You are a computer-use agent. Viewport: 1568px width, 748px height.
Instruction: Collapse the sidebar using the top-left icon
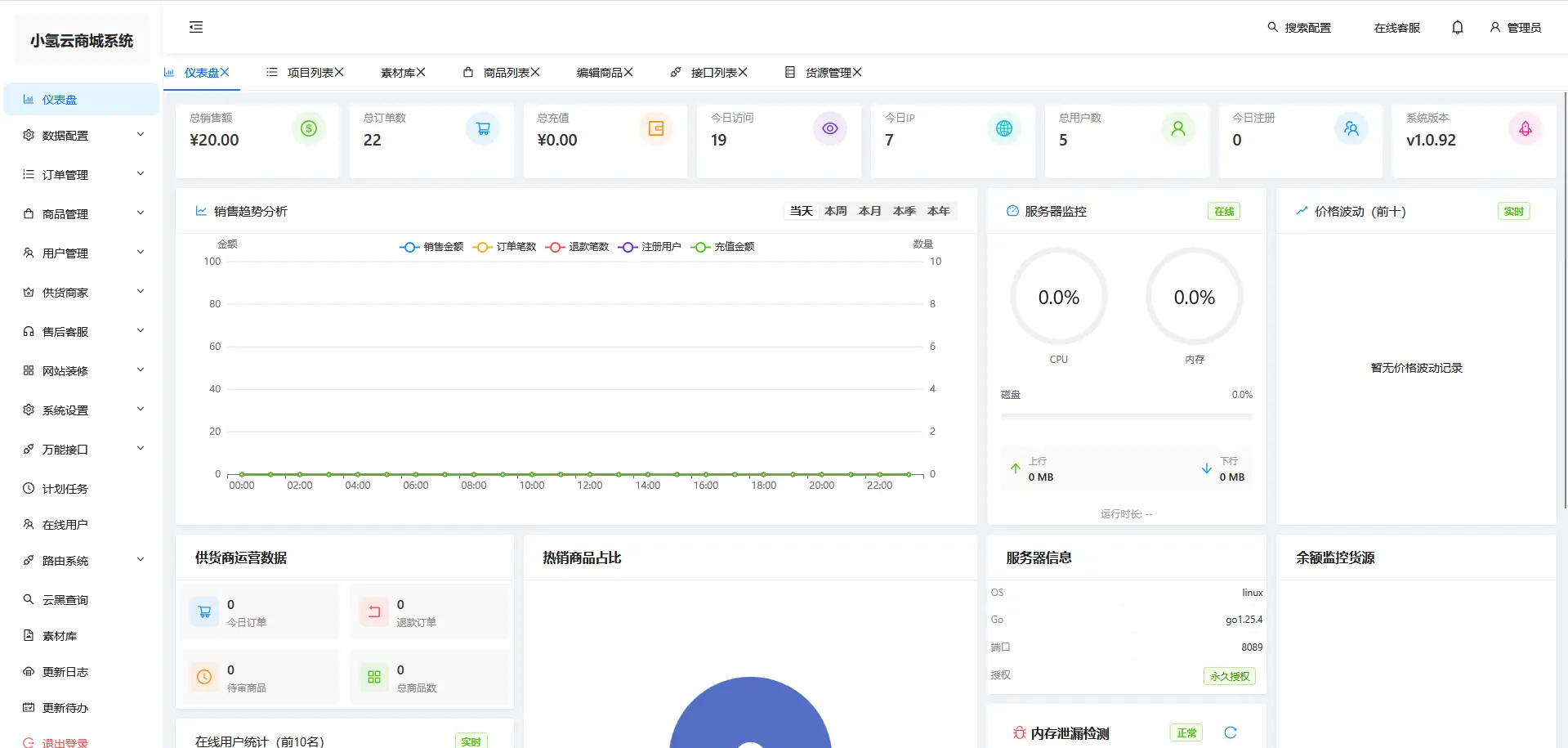195,27
